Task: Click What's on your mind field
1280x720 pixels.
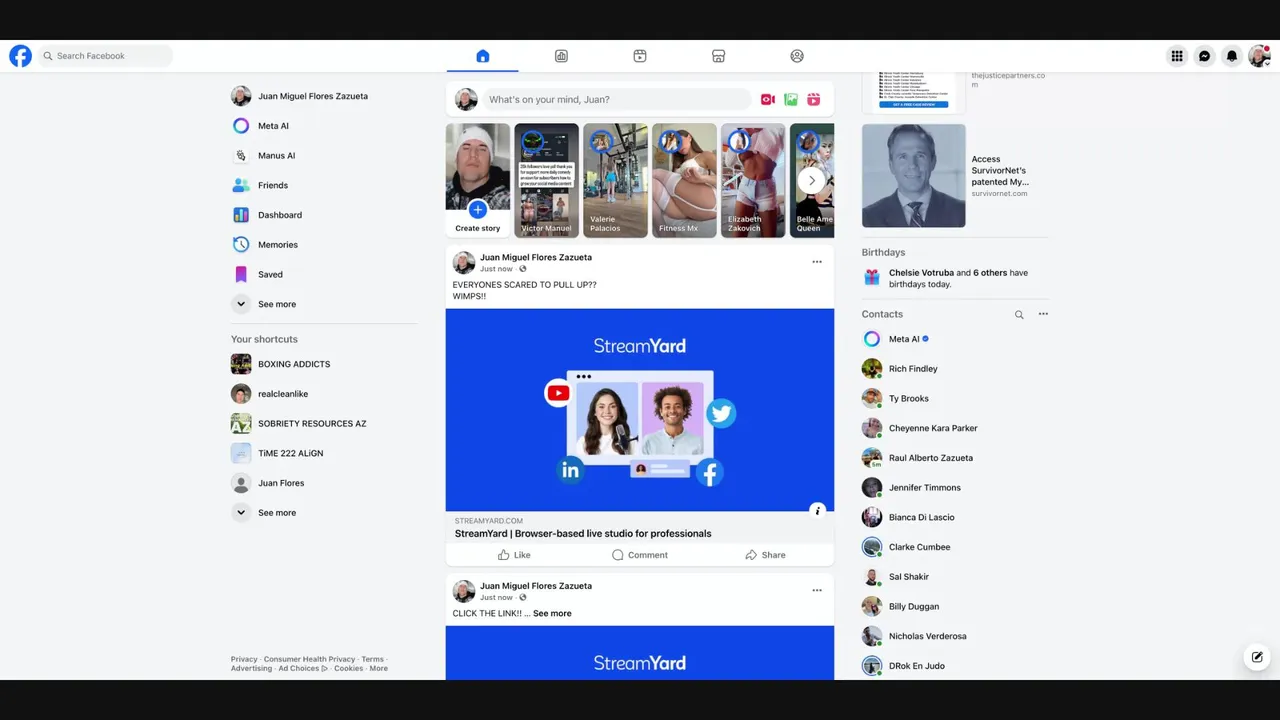Action: point(617,99)
